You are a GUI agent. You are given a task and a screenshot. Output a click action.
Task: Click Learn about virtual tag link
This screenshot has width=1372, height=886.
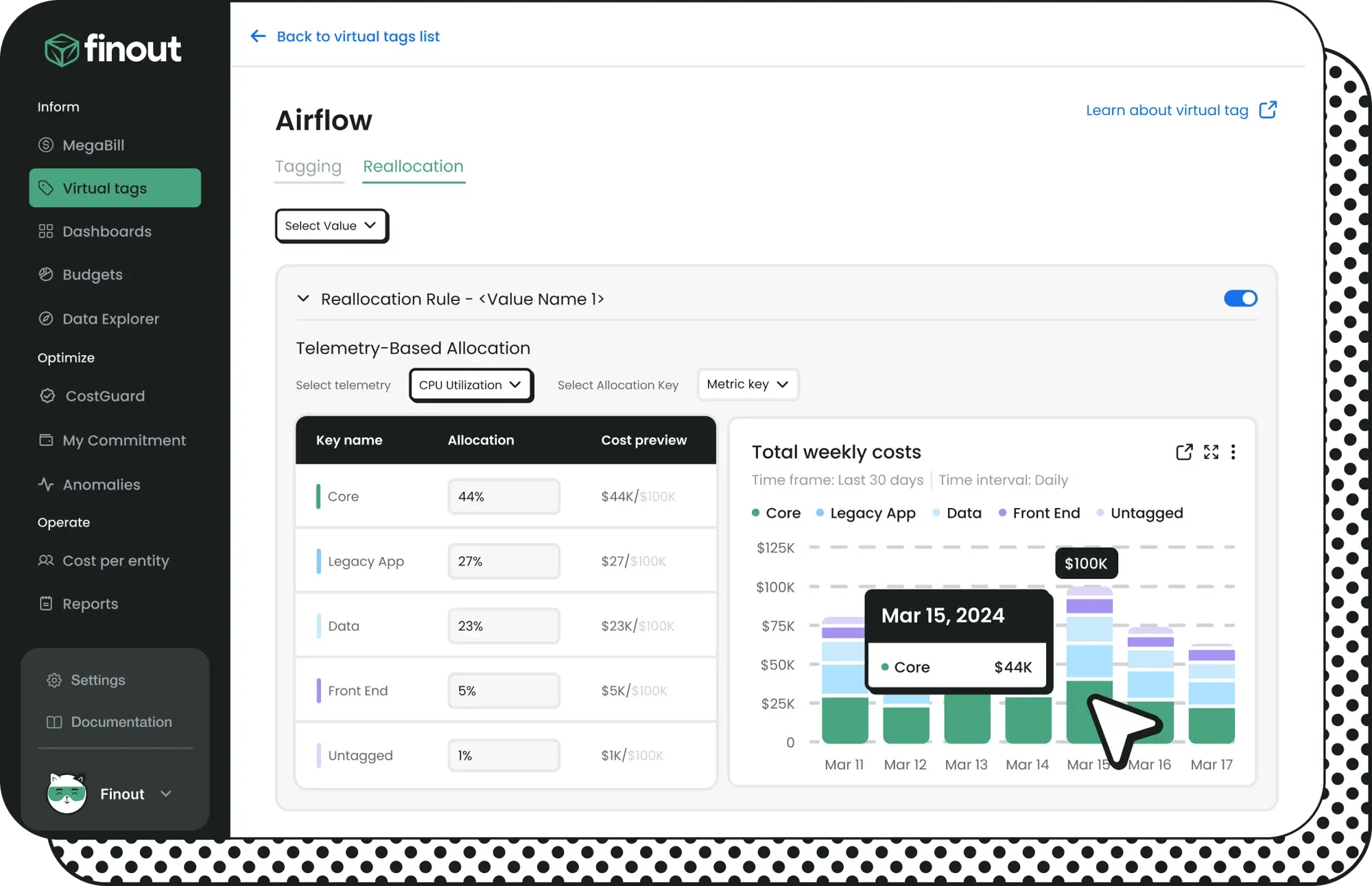(1167, 110)
